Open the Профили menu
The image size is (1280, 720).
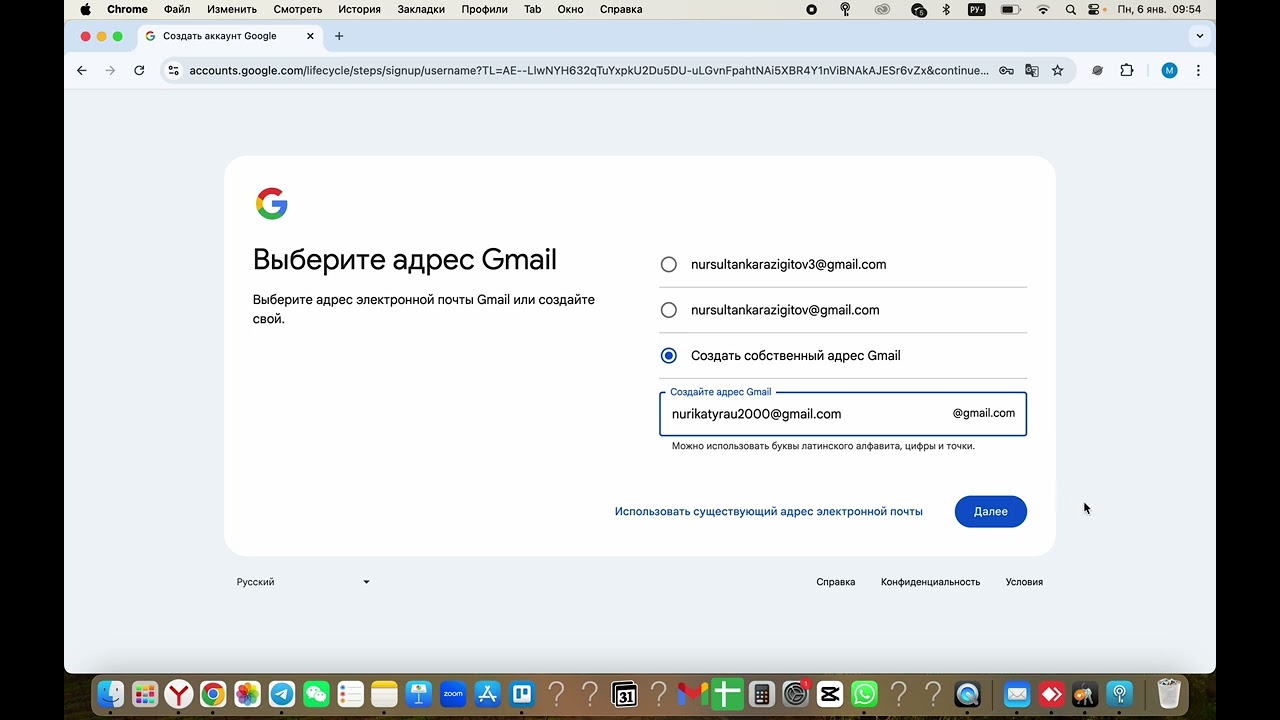pyautogui.click(x=485, y=9)
